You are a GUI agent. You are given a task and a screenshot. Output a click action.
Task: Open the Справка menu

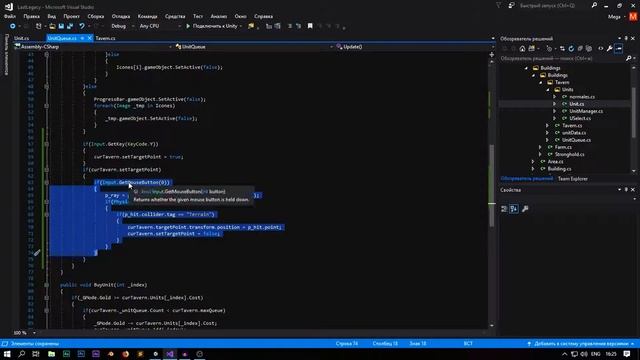(263, 16)
